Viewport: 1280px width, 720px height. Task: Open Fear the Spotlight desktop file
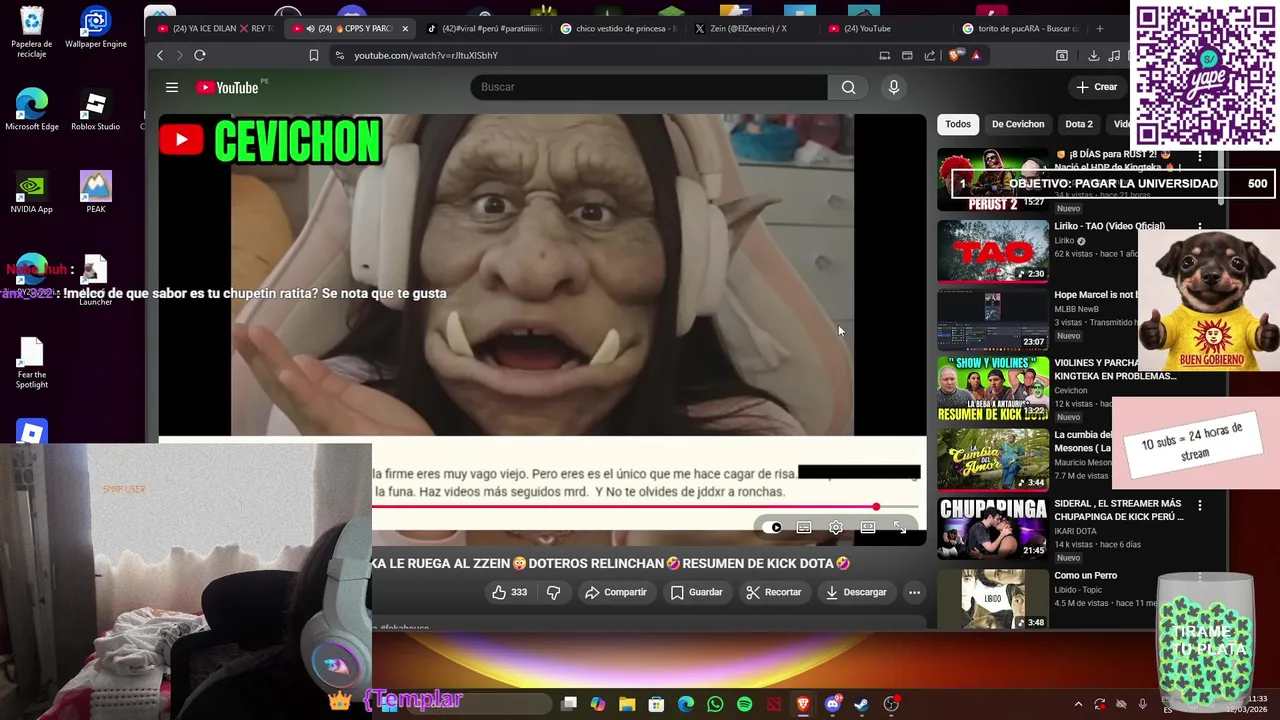(x=32, y=364)
